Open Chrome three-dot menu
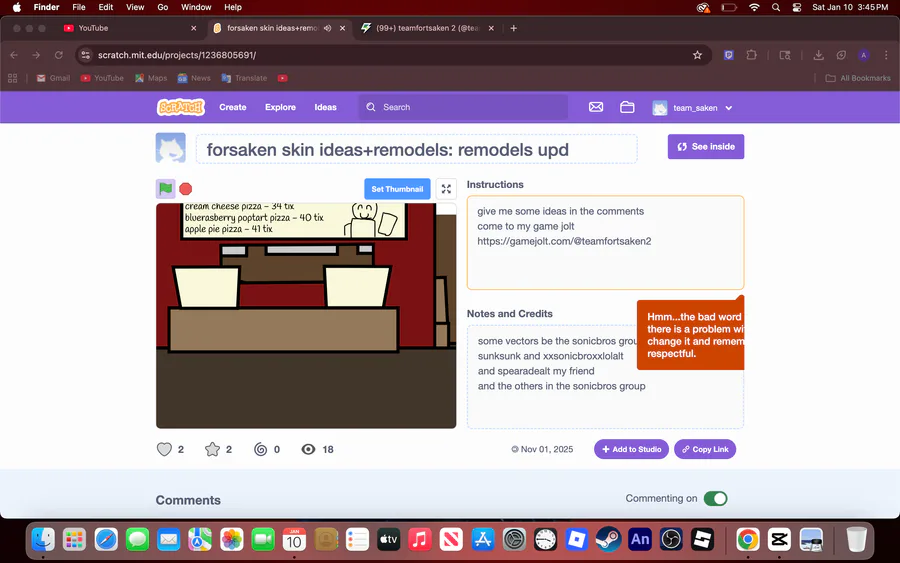The height and width of the screenshot is (563, 900). (x=886, y=55)
